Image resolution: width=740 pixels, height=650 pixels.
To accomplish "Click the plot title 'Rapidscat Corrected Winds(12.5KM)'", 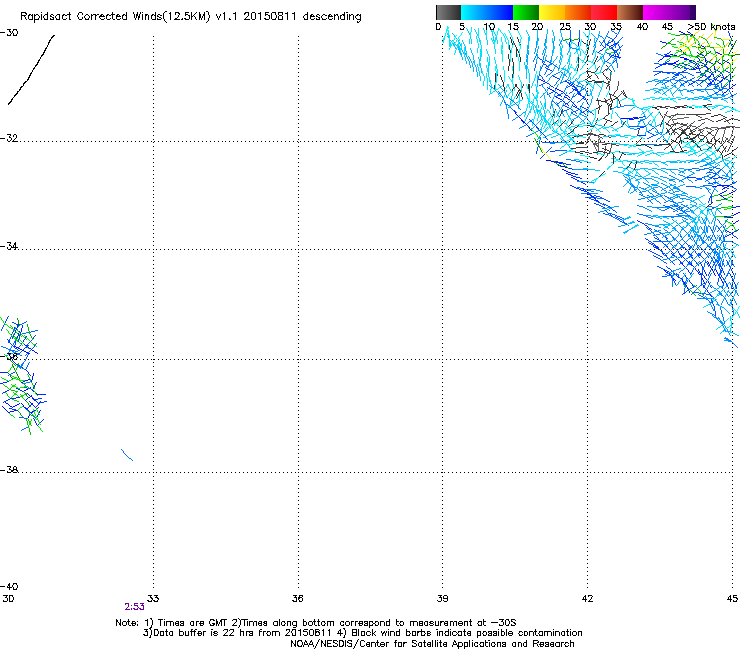I will click(x=115, y=17).
